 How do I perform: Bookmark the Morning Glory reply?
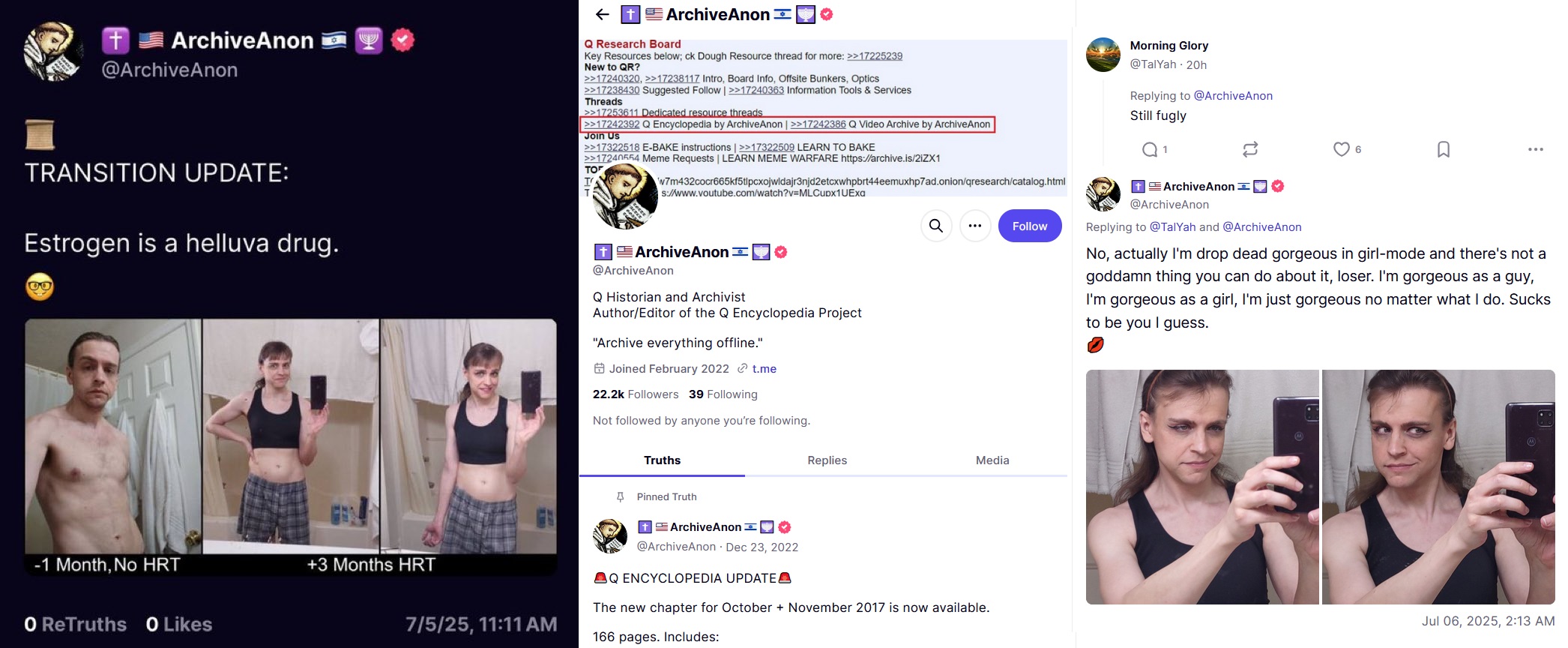point(1444,150)
